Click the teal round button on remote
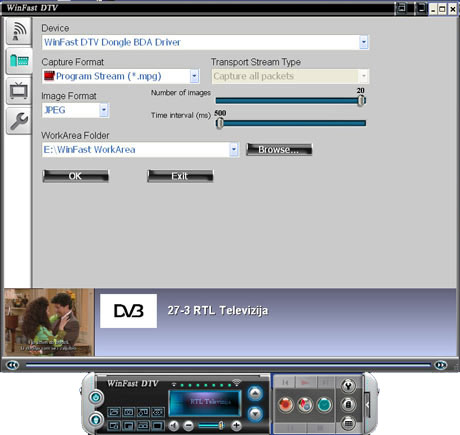 click(324, 405)
